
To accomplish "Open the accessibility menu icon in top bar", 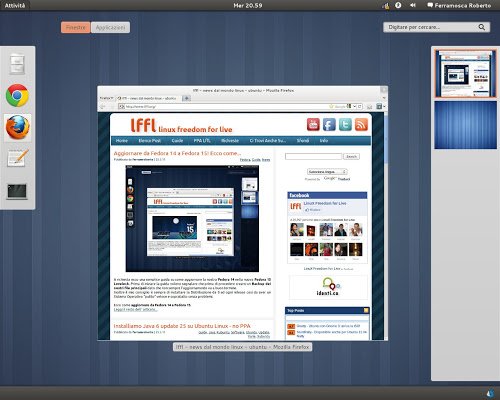I will pyautogui.click(x=398, y=5).
